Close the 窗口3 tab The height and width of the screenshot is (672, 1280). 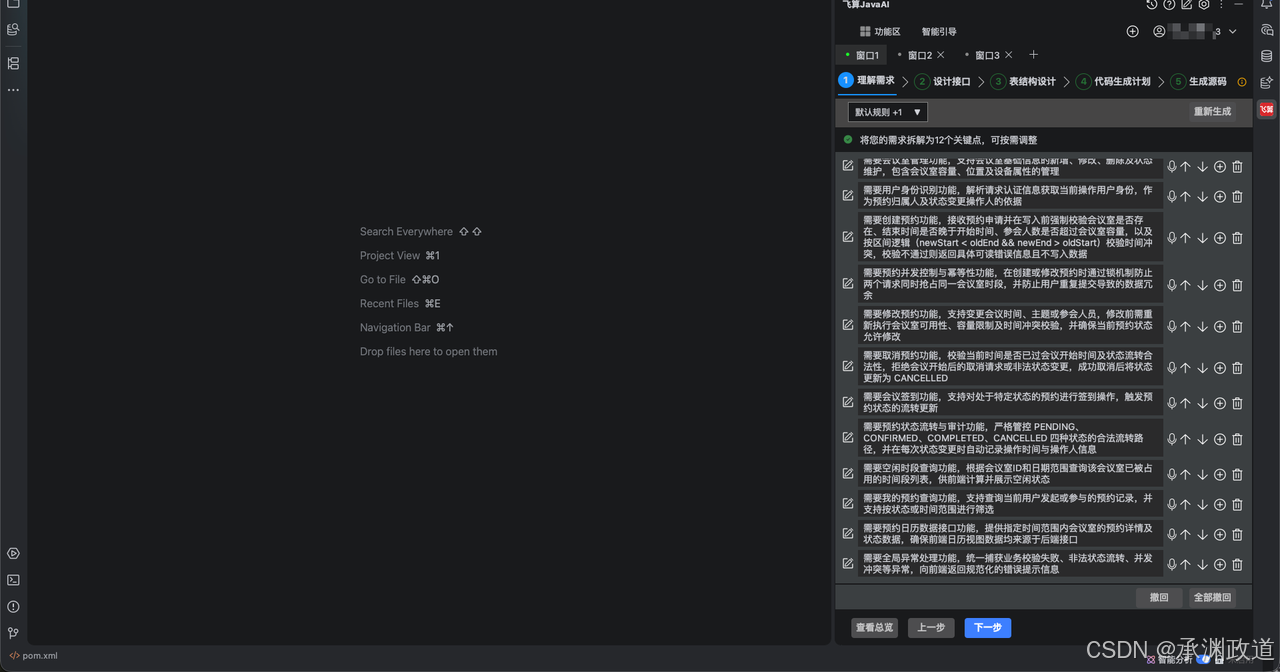pyautogui.click(x=1008, y=55)
